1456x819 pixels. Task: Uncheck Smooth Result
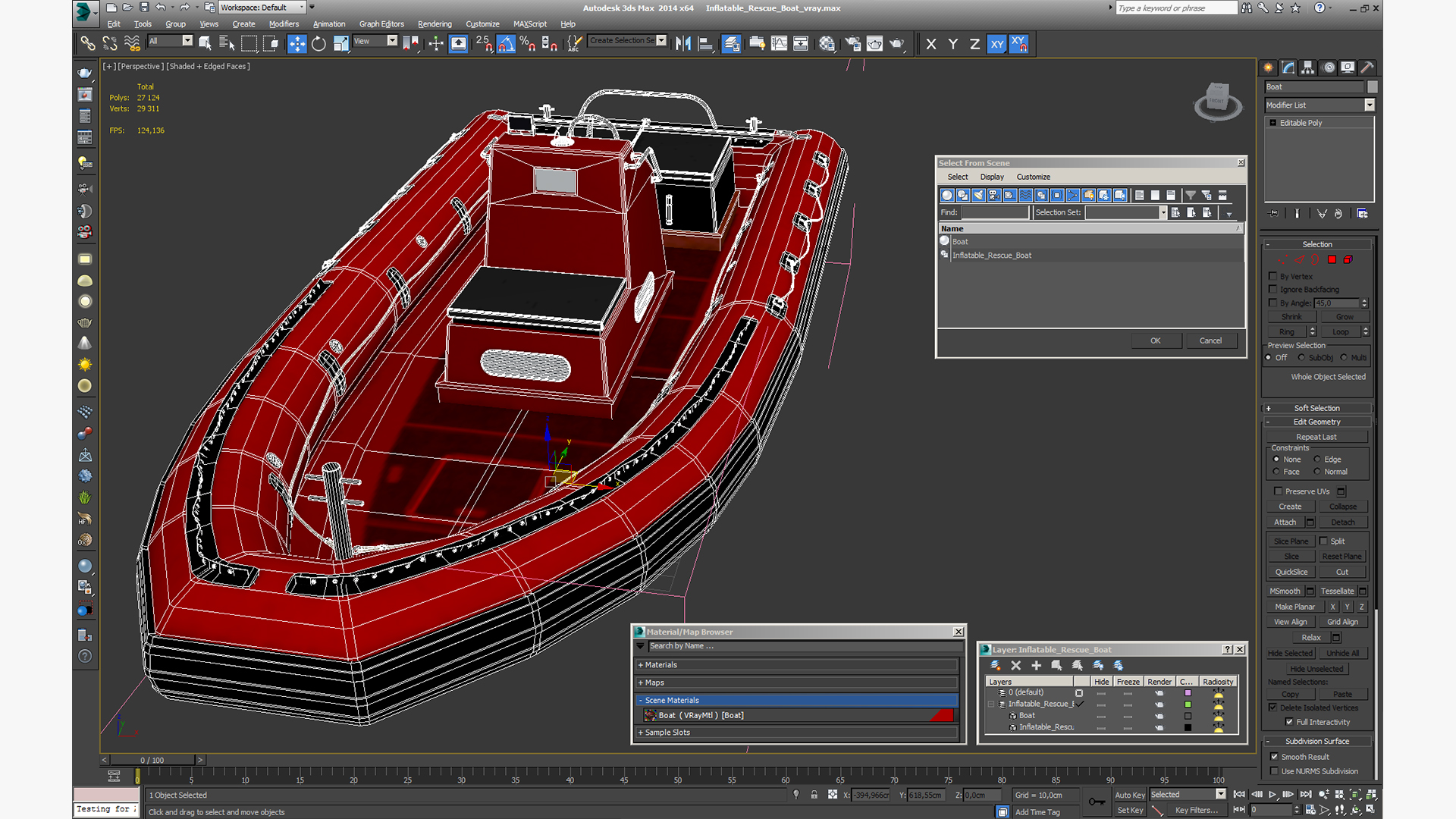[1274, 756]
